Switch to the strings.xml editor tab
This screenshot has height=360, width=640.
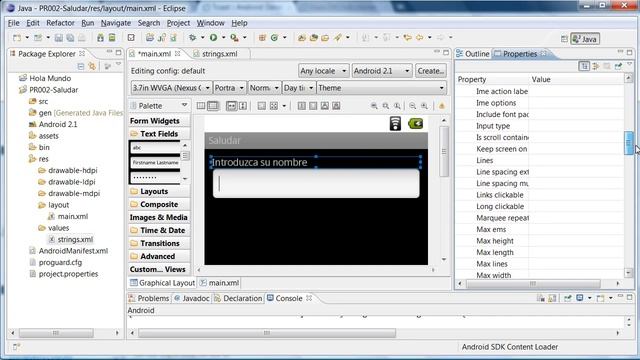pos(220,54)
